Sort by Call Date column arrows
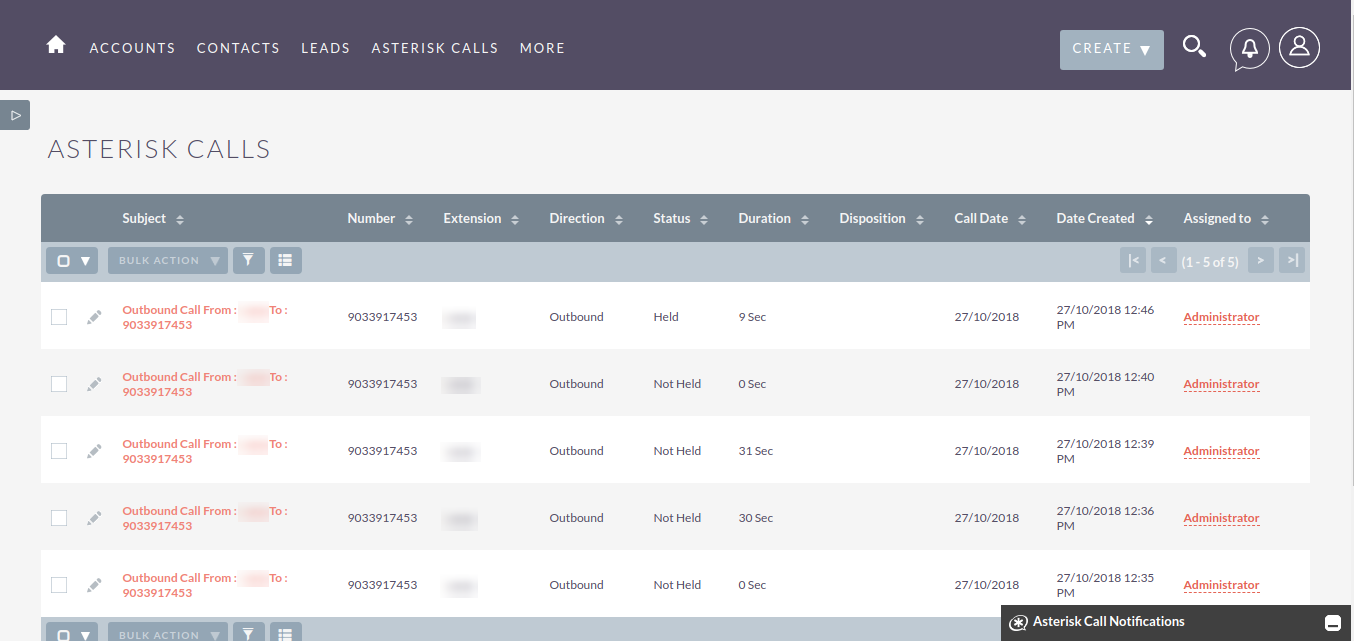The height and width of the screenshot is (641, 1354). (x=1021, y=219)
